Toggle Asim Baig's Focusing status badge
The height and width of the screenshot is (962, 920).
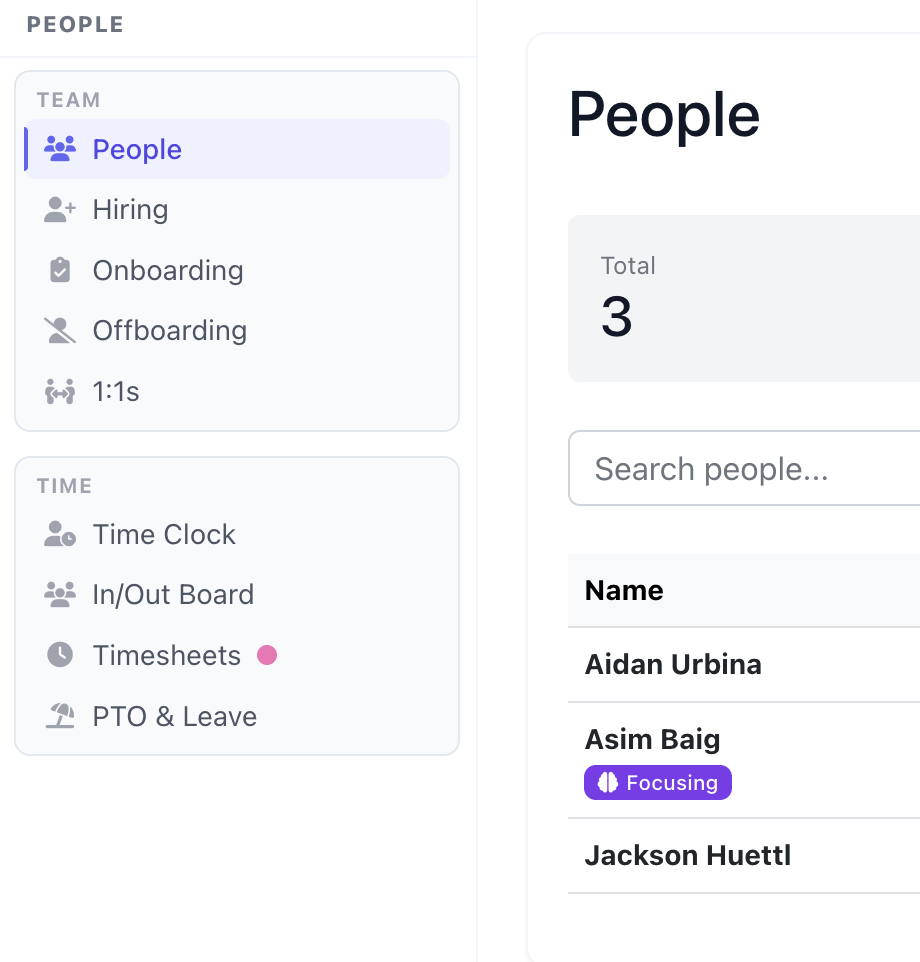(657, 782)
